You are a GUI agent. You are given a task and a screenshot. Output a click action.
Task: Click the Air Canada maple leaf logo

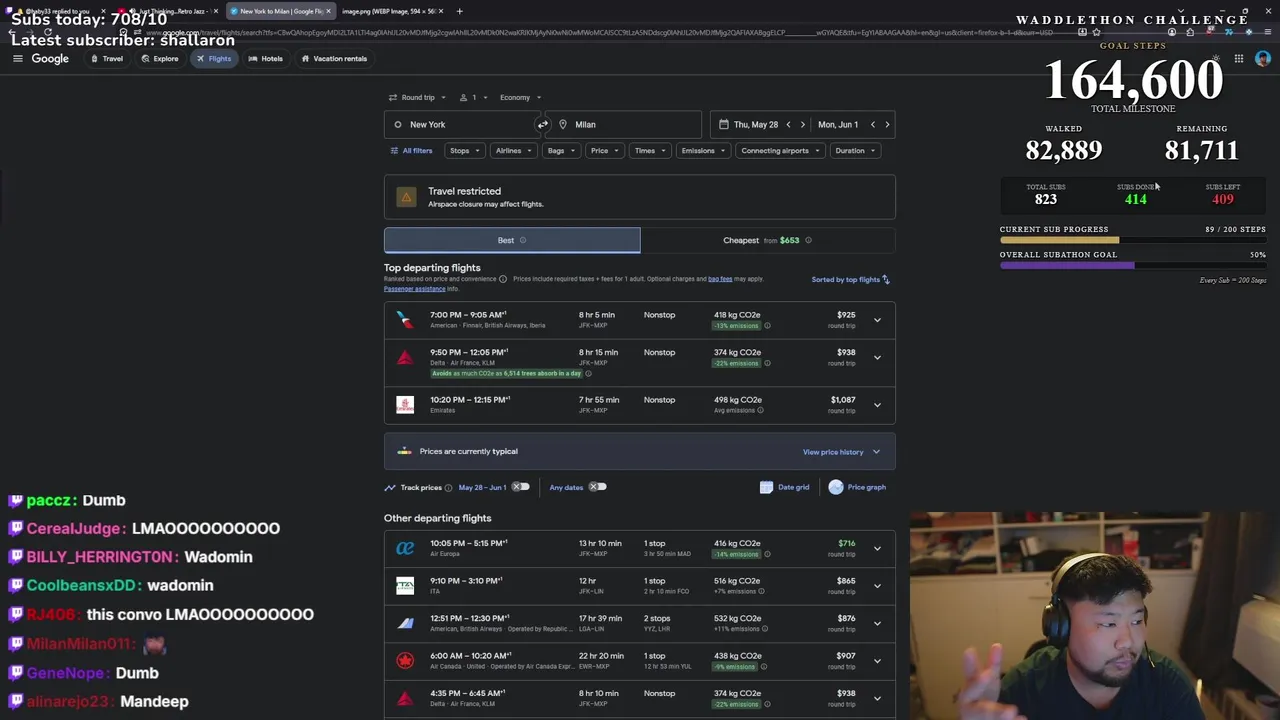click(405, 660)
